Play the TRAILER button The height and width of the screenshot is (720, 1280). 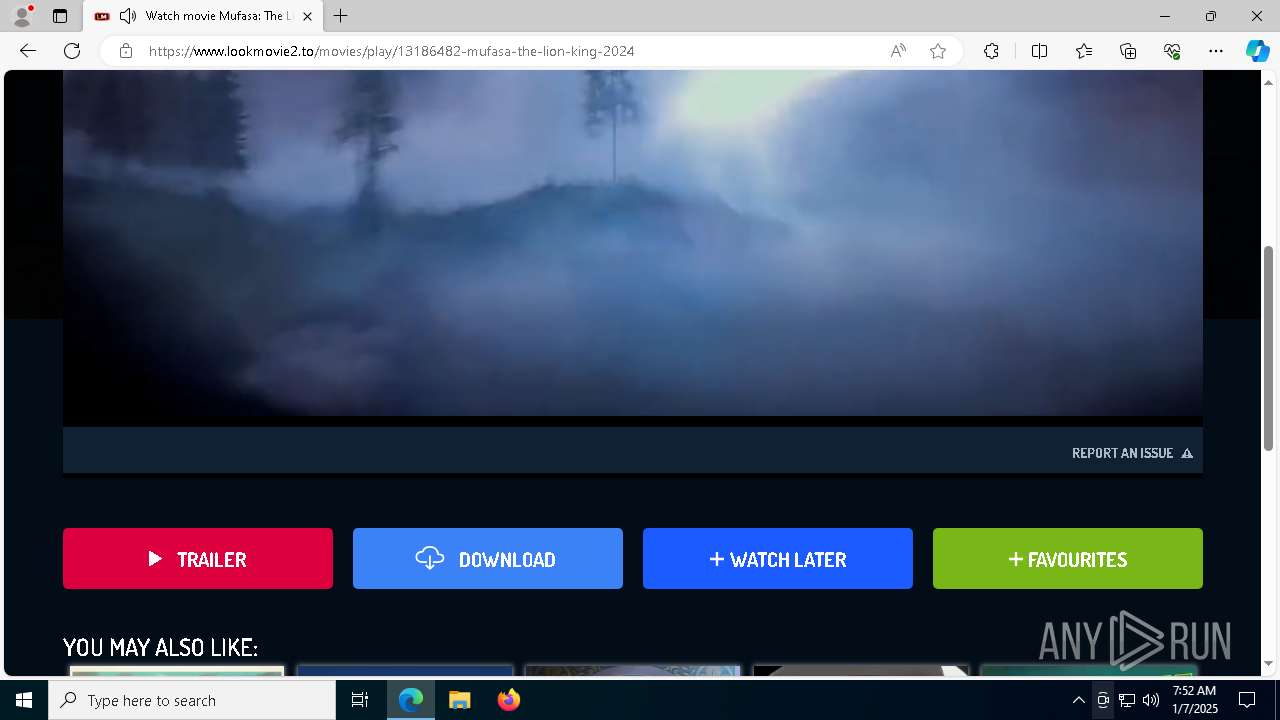(198, 559)
